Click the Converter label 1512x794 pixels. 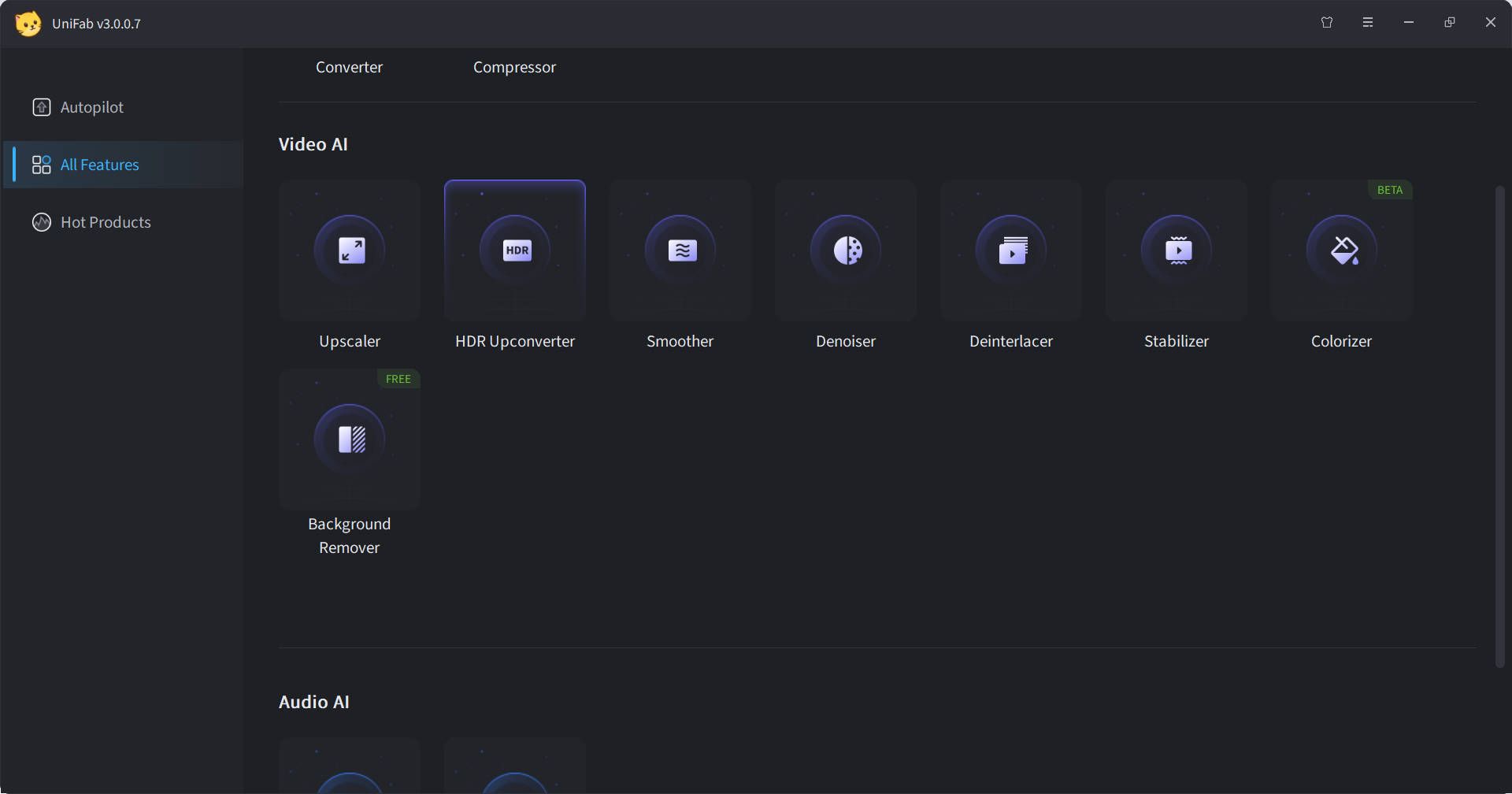pyautogui.click(x=349, y=67)
